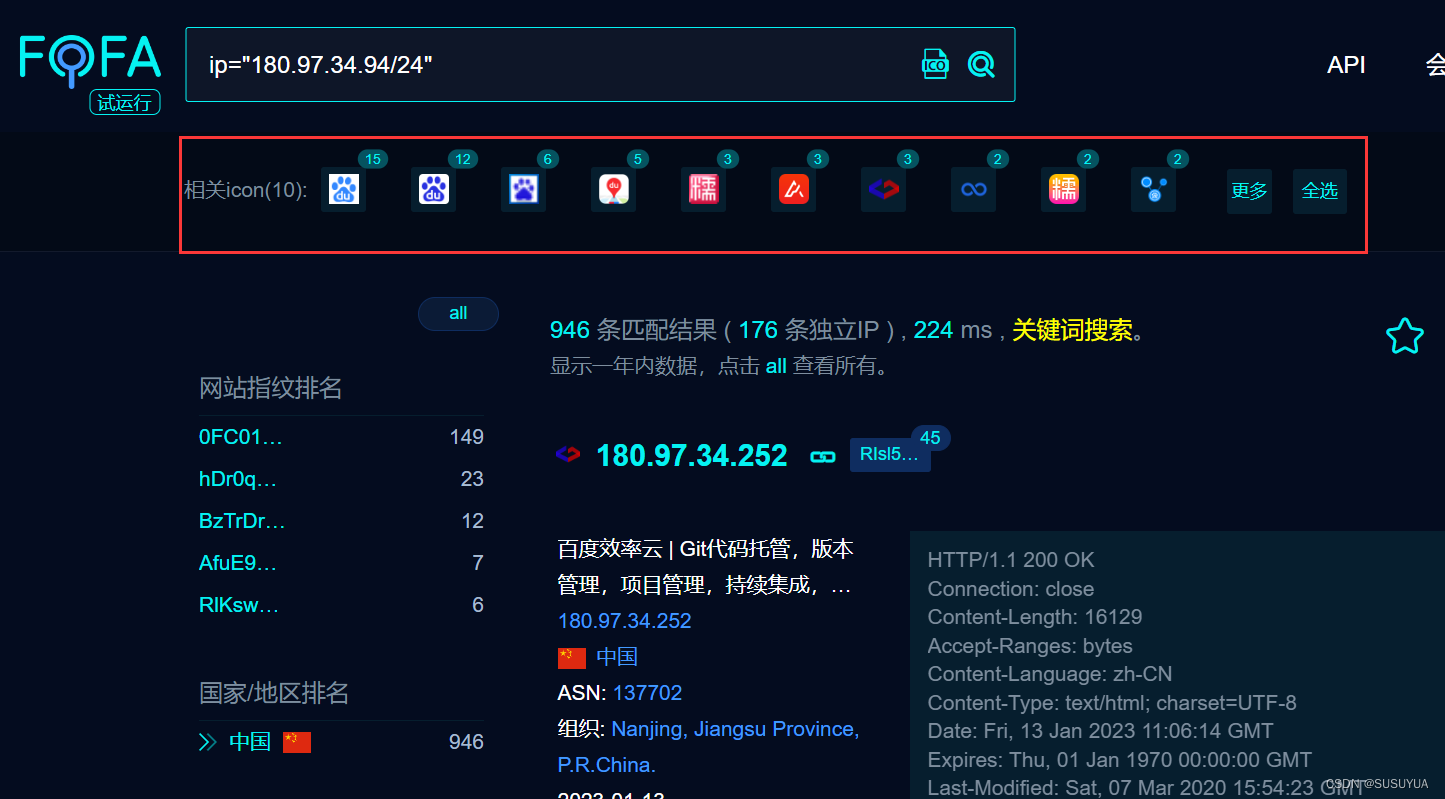Filter by 中国 in country ranking

click(250, 742)
